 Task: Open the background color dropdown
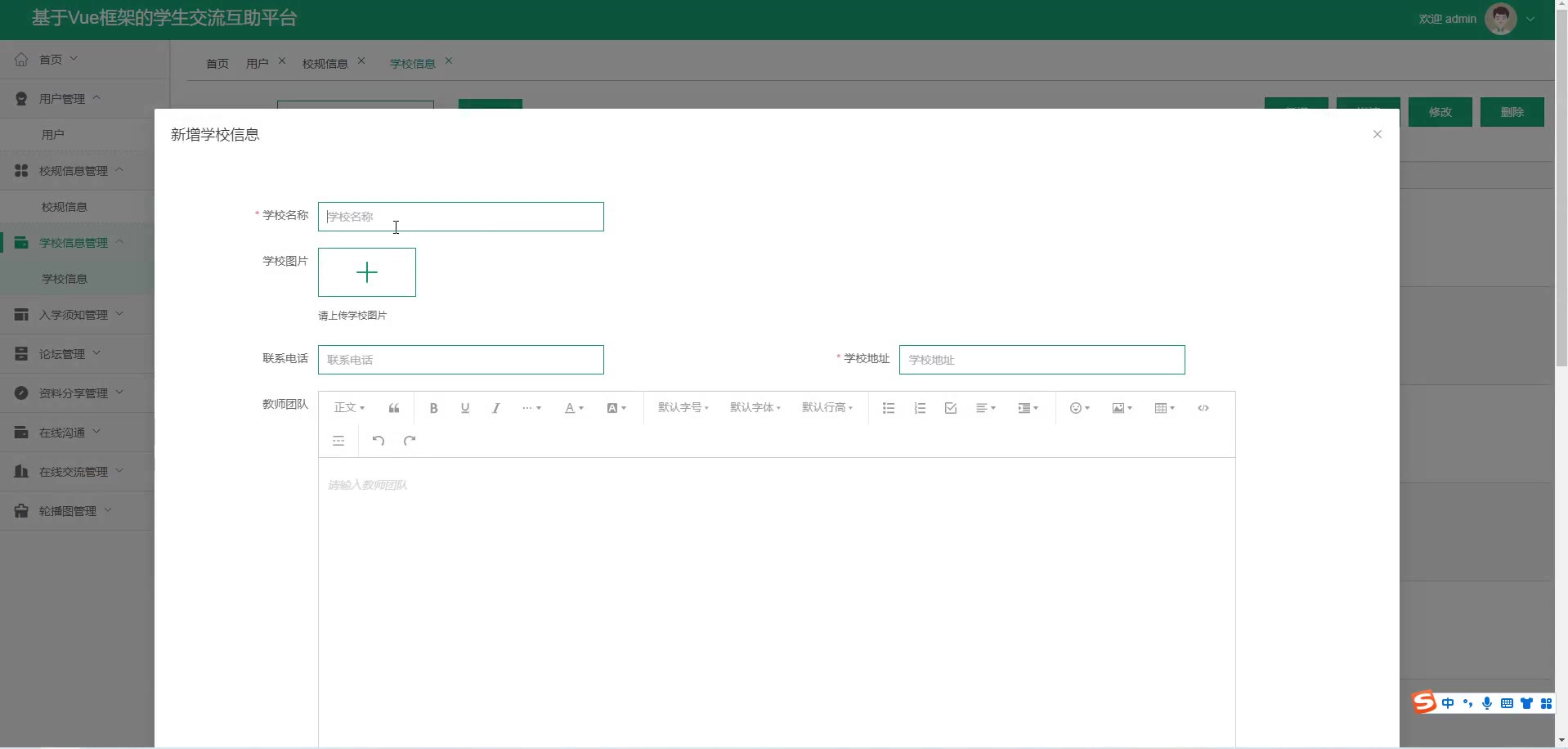click(616, 408)
